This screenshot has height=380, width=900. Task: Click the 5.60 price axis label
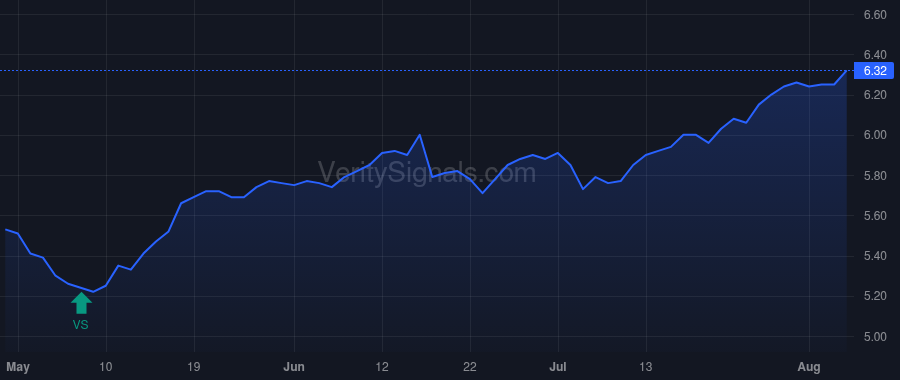pyautogui.click(x=875, y=216)
